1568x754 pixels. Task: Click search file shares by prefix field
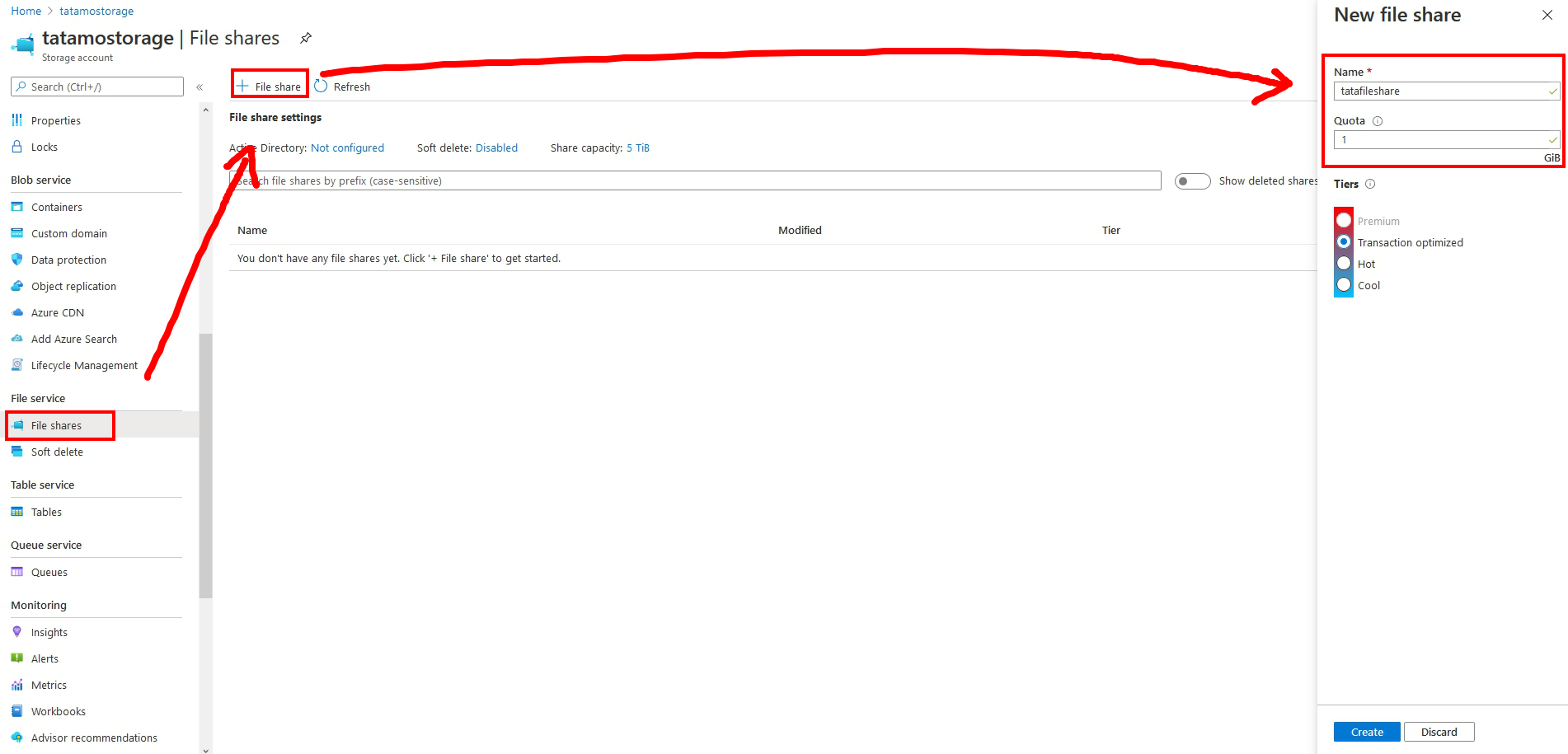click(695, 180)
